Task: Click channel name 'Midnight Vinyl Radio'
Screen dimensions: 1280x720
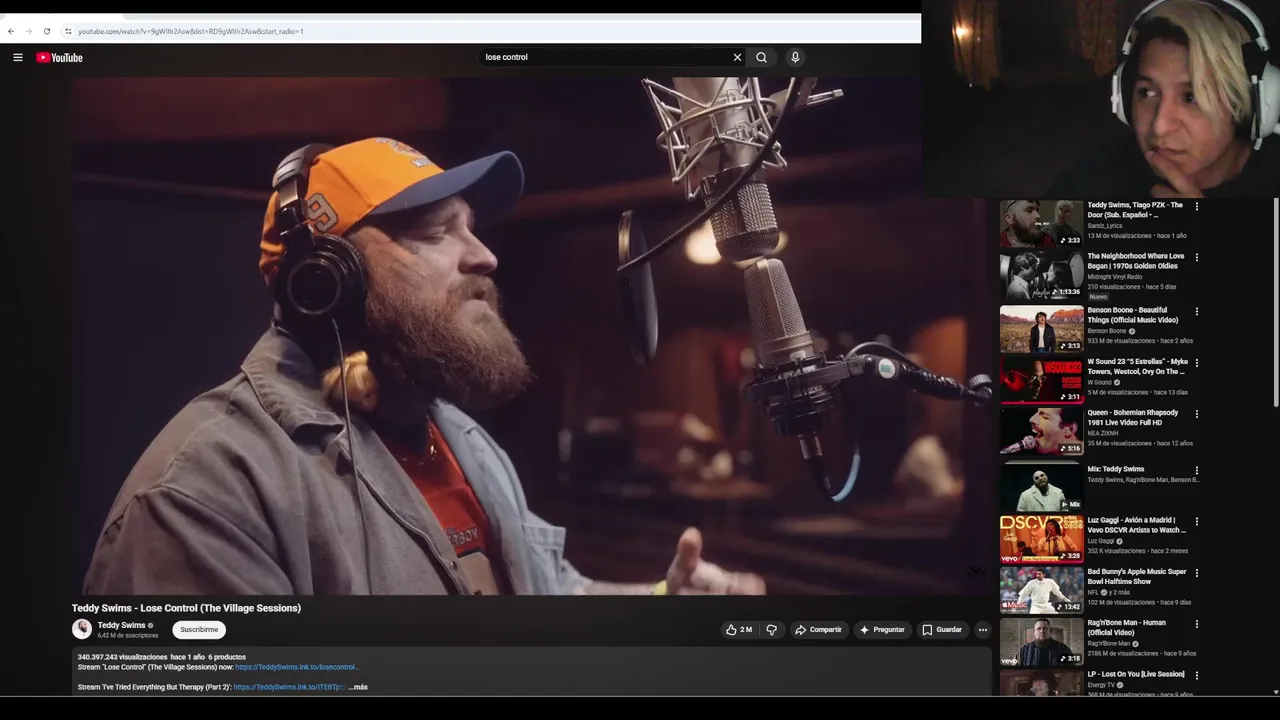Action: pyautogui.click(x=1115, y=277)
